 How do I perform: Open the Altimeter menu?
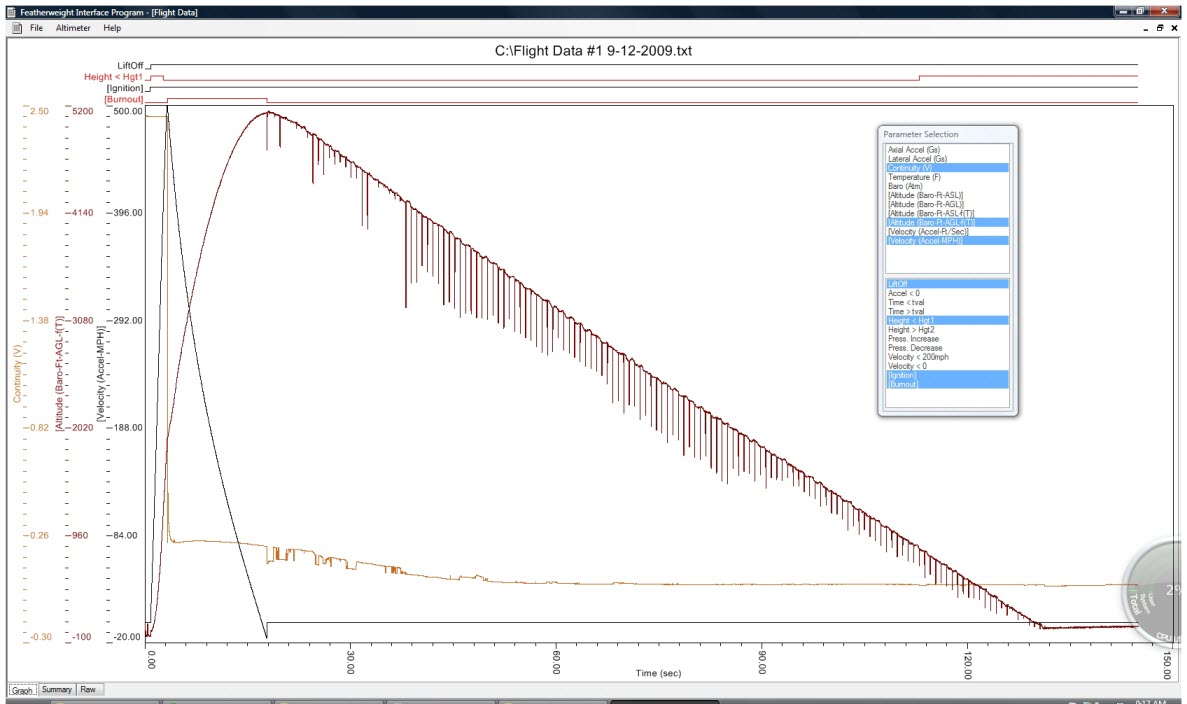(x=73, y=28)
